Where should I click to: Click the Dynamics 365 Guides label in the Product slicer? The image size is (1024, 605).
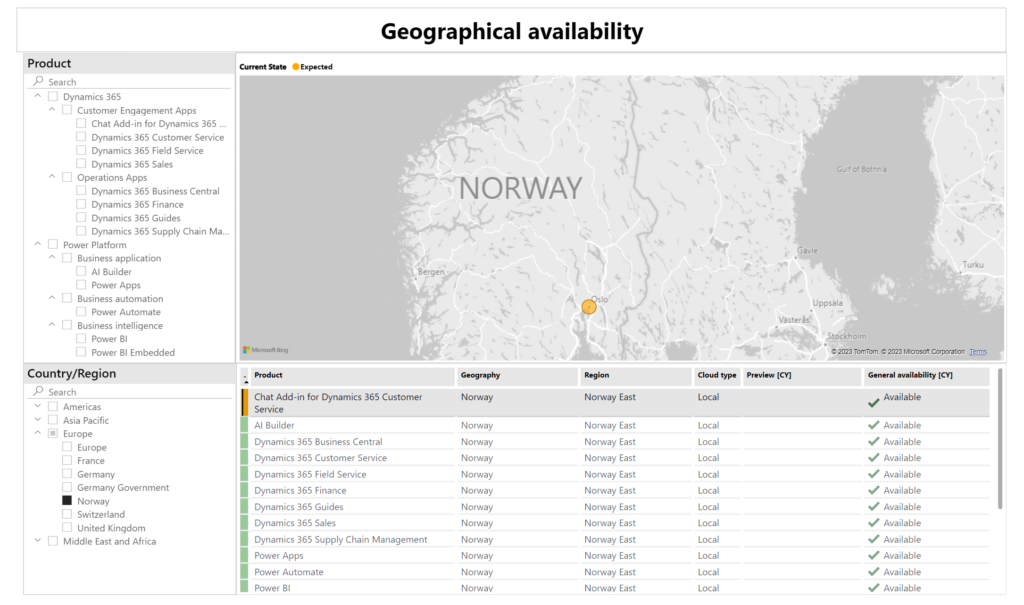pyautogui.click(x=136, y=218)
